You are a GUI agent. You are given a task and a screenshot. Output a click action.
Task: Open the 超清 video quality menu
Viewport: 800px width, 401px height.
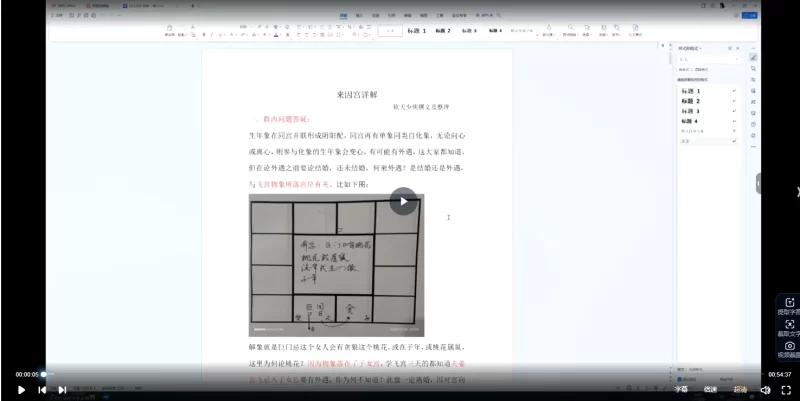[740, 390]
